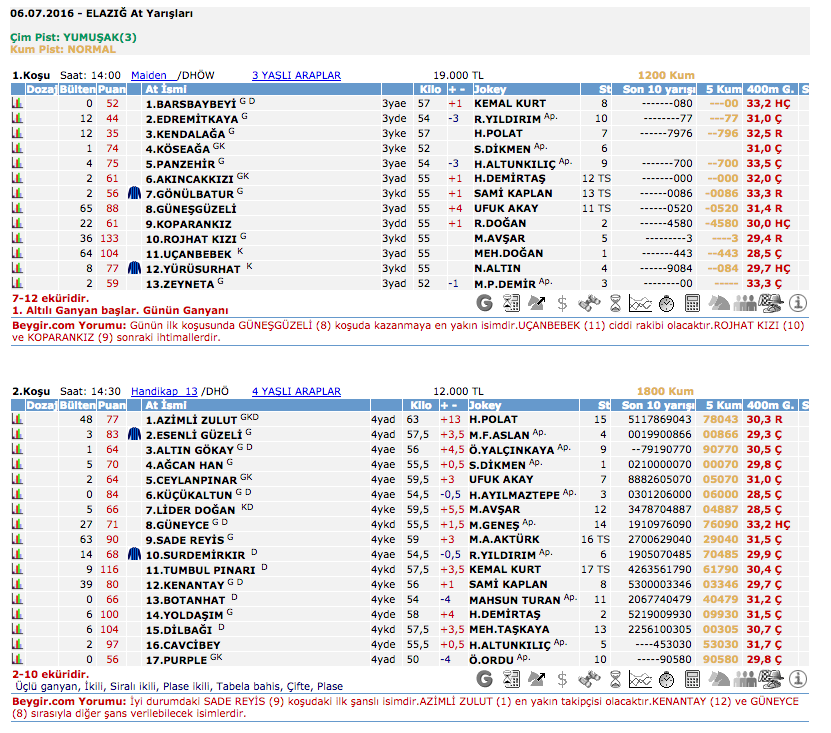Open the hourglass icon below race 2
This screenshot has width=831, height=733.
[615, 679]
